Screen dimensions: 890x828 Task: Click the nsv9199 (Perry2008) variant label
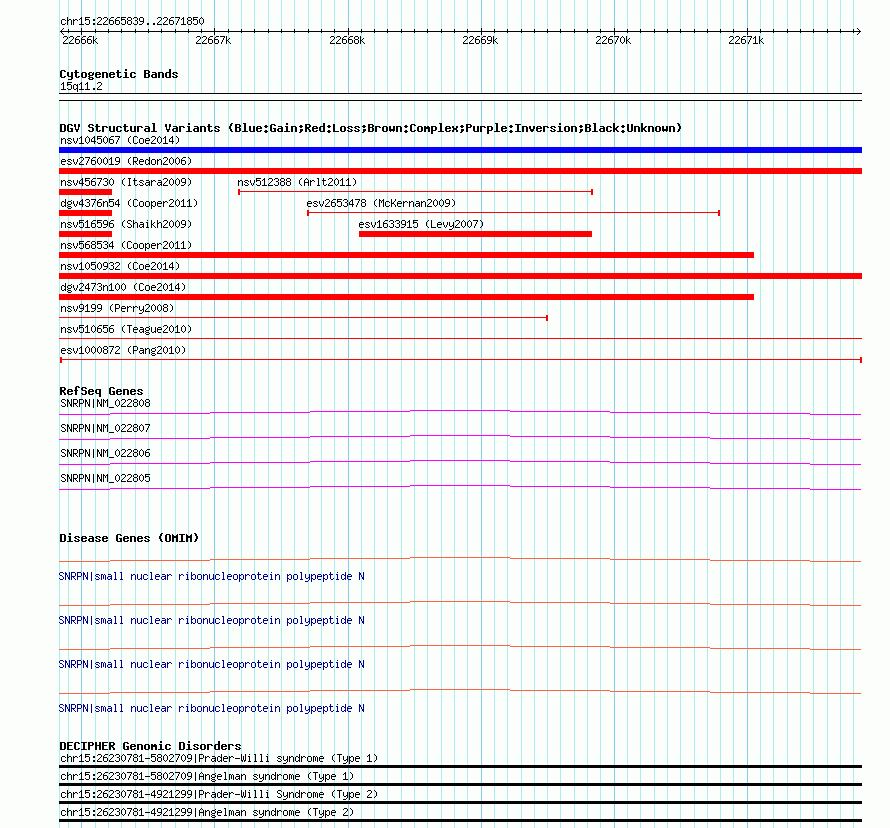tap(117, 308)
